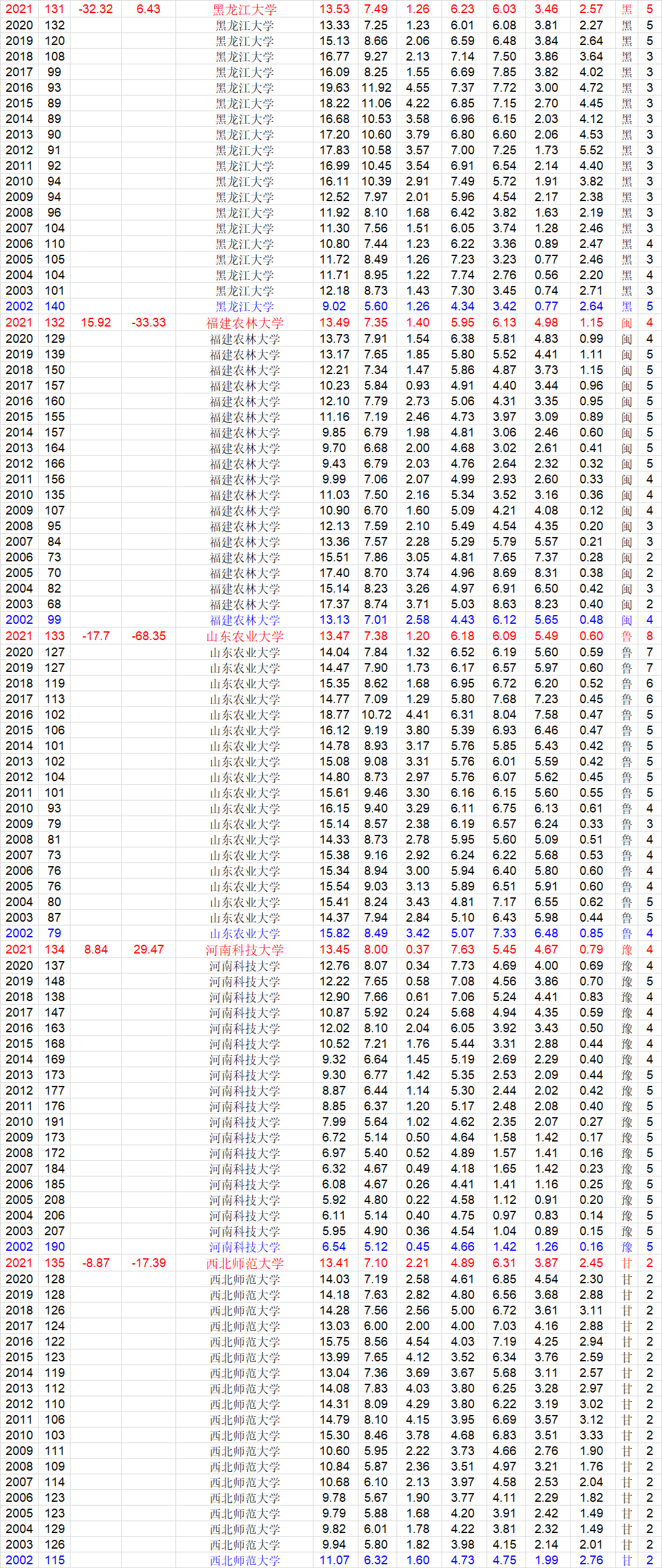Click rank value 191
The image size is (662, 1568).
(55, 1122)
